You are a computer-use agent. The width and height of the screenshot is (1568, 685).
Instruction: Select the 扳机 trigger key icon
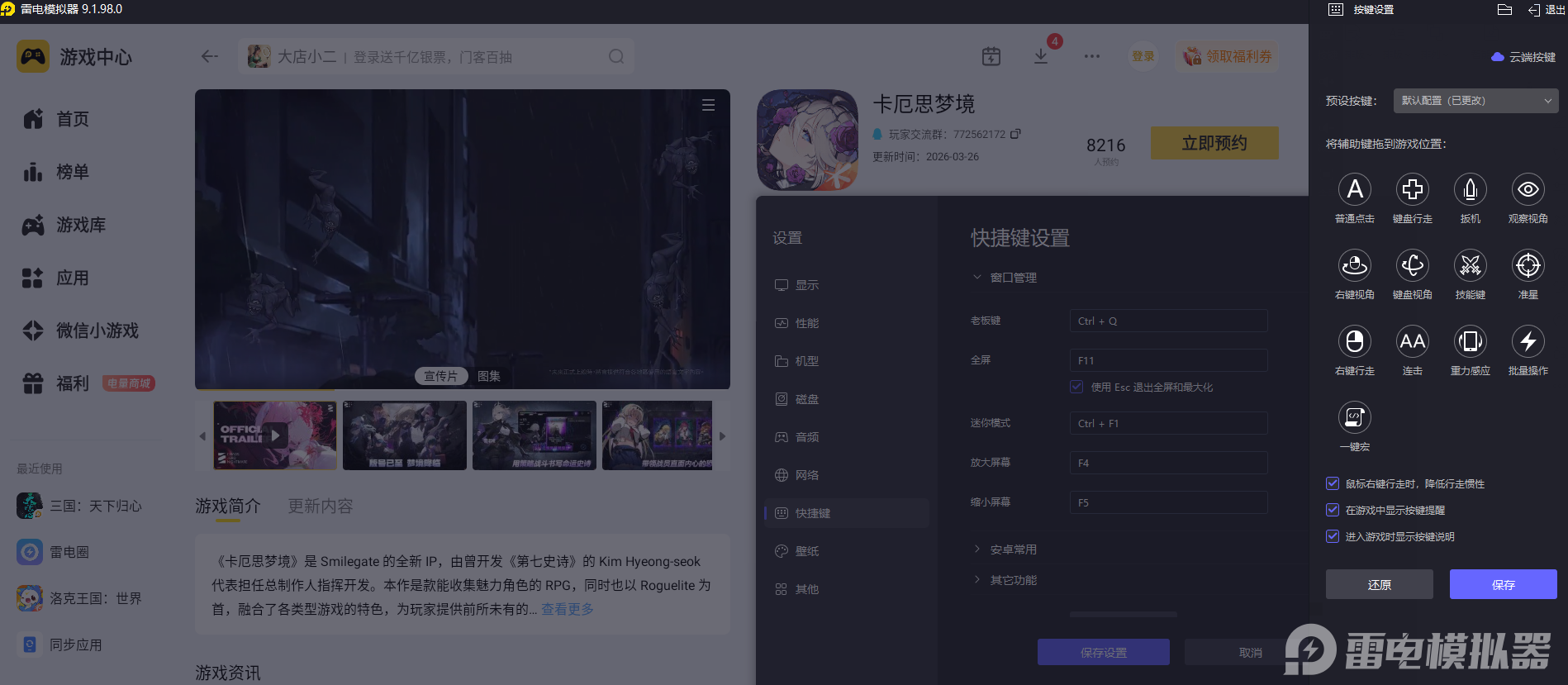(x=1470, y=190)
